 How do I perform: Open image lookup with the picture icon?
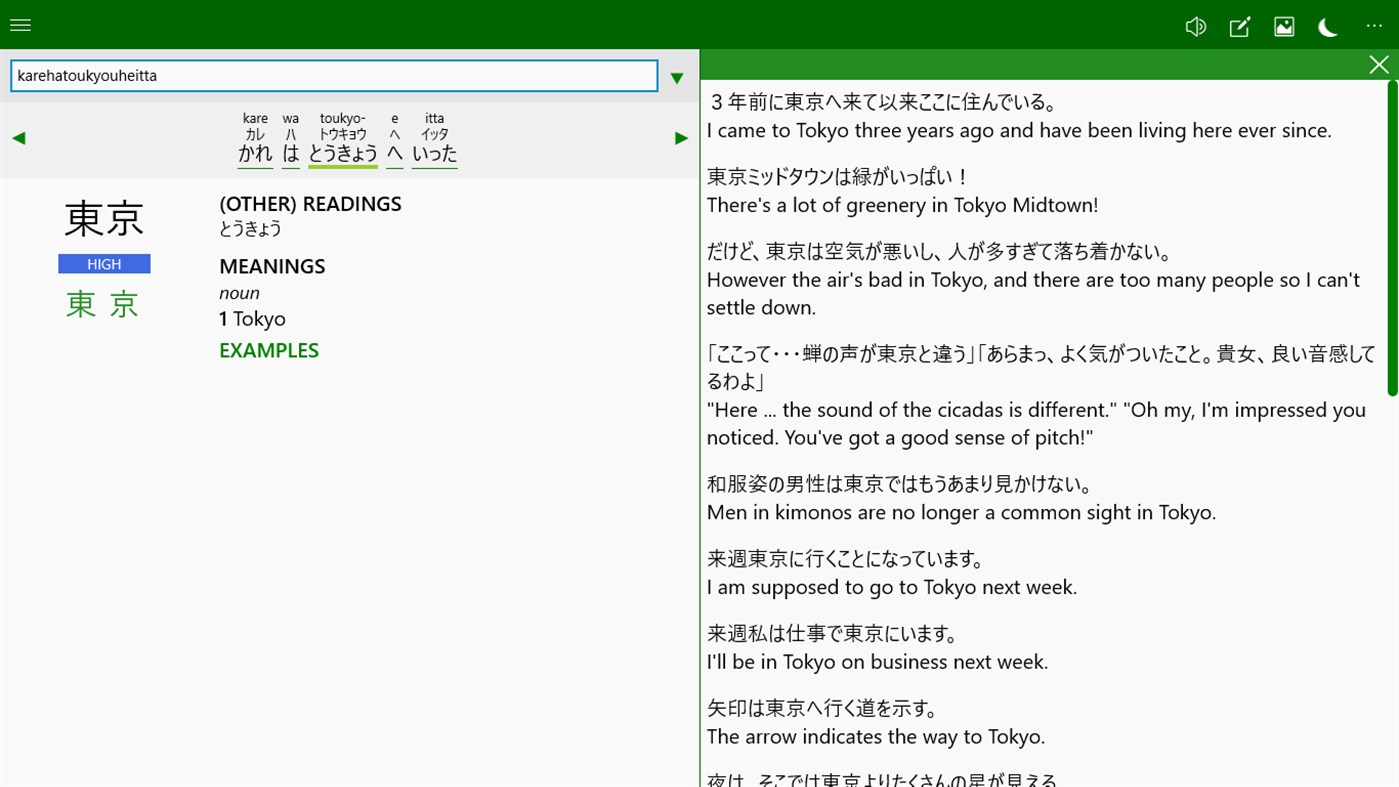[1283, 27]
